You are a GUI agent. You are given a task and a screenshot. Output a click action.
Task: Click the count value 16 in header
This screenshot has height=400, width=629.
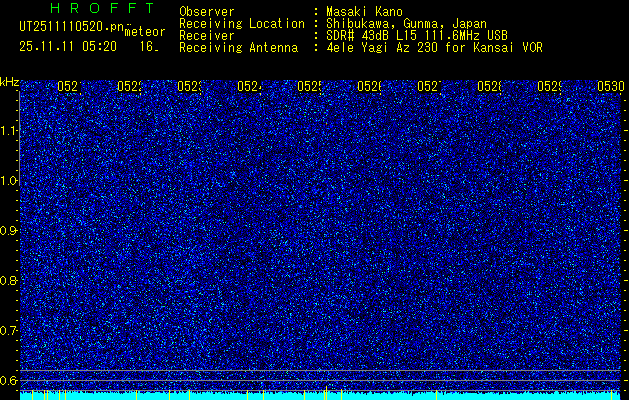tap(146, 47)
